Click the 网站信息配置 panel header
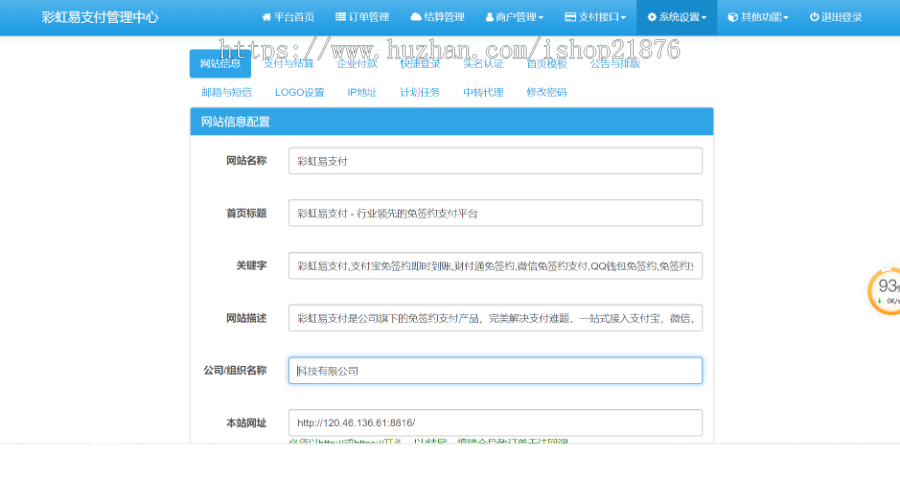This screenshot has width=900, height=479. click(452, 122)
